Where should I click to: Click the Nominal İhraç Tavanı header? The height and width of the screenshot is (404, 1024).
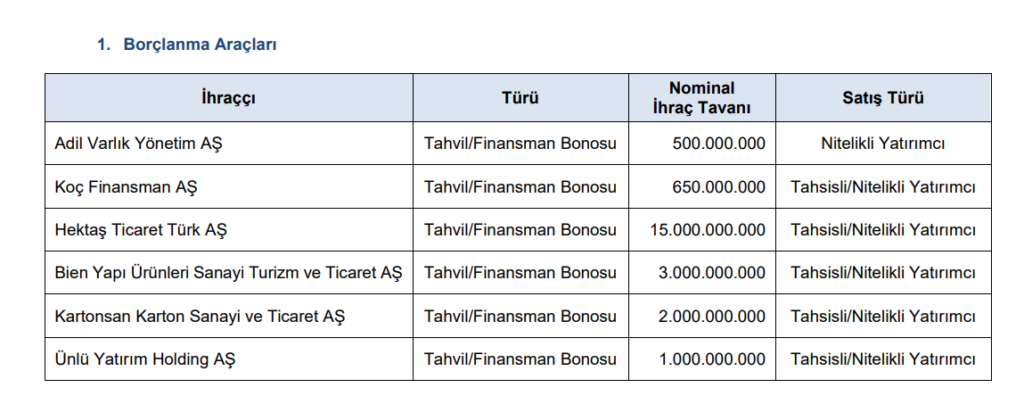pyautogui.click(x=702, y=98)
